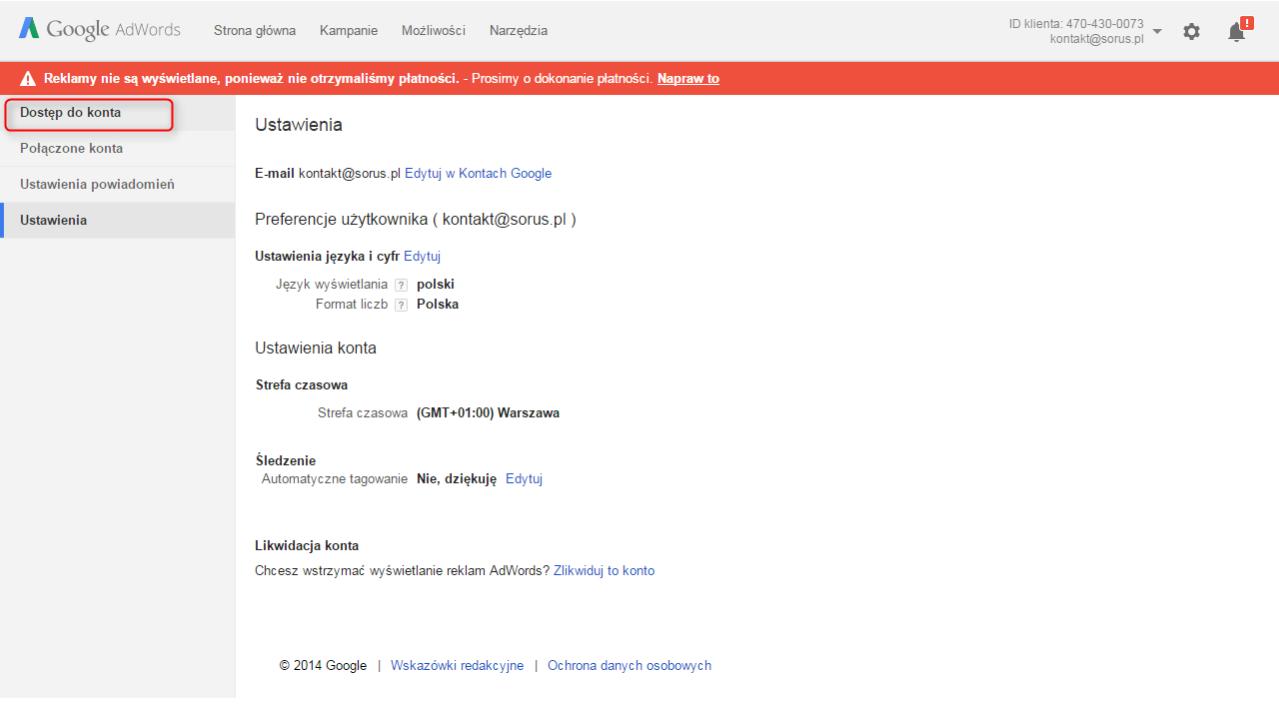
Task: Click the polski language value
Action: coord(436,285)
